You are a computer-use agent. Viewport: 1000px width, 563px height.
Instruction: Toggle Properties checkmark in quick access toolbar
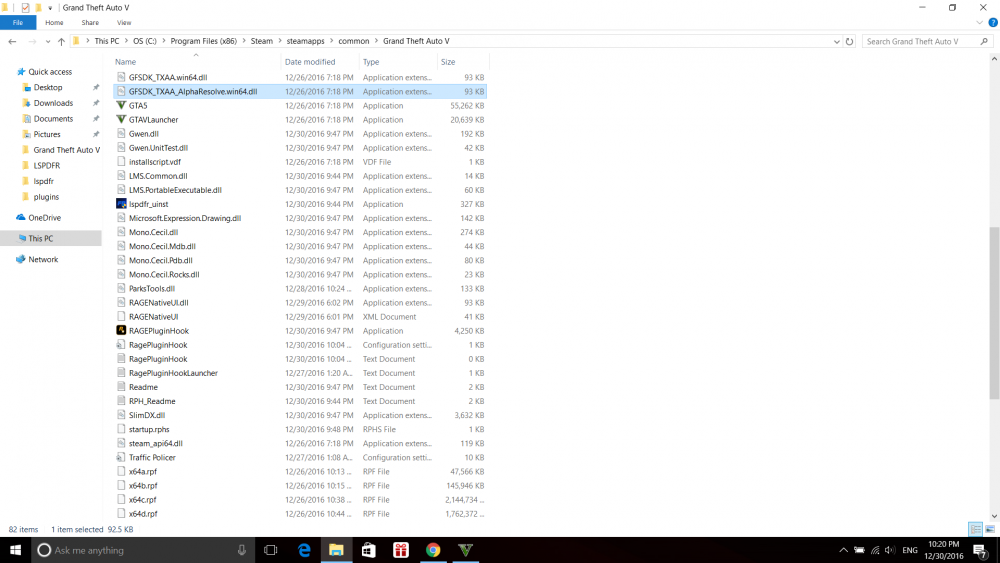coord(25,8)
